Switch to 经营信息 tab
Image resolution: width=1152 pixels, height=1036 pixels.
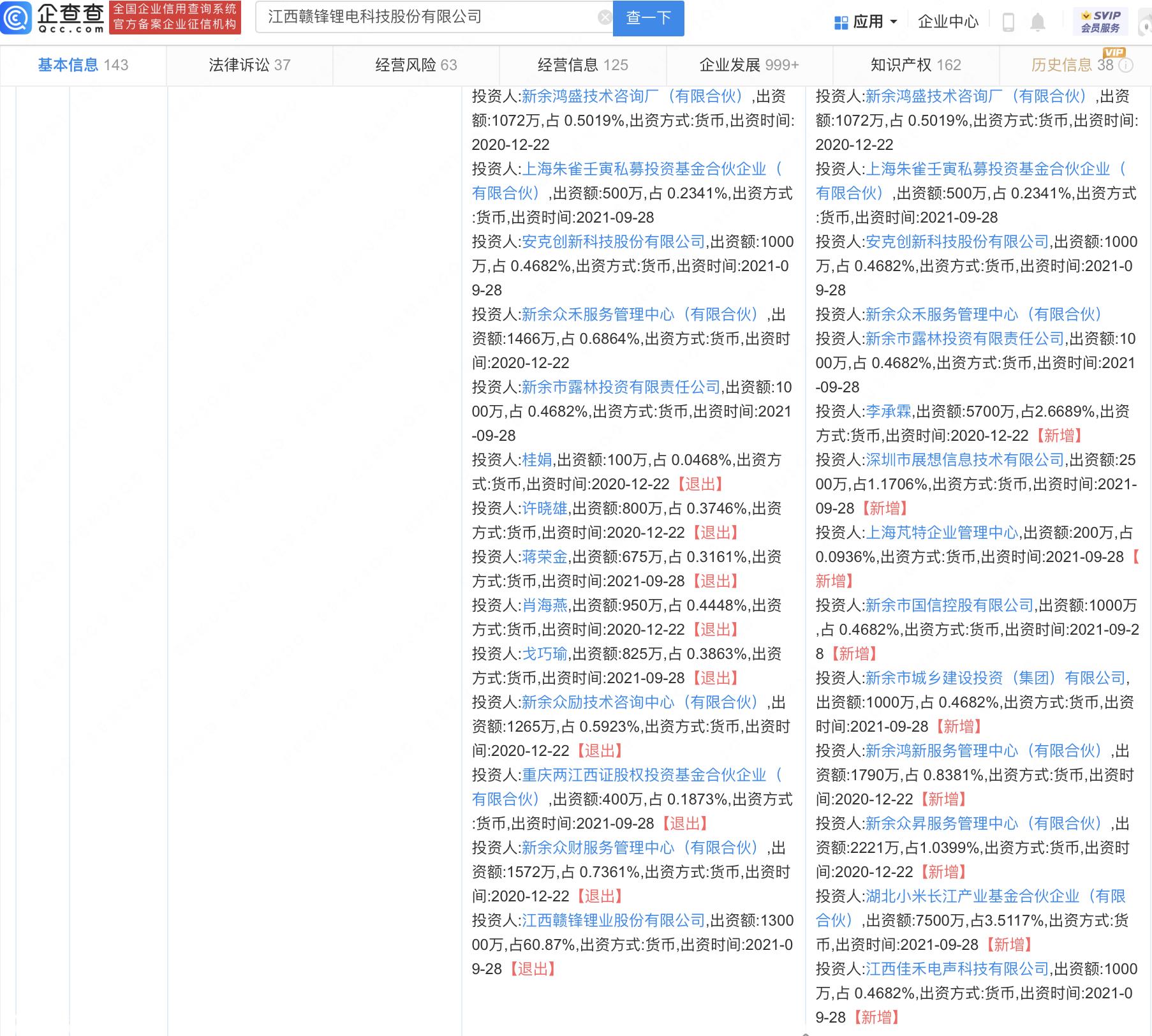(x=582, y=65)
